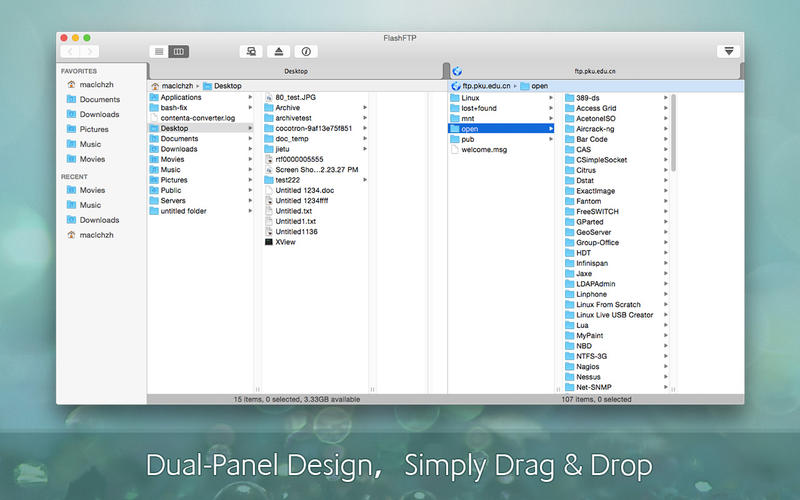Select the Desktop panel tab
Image resolution: width=800 pixels, height=500 pixels.
(296, 71)
